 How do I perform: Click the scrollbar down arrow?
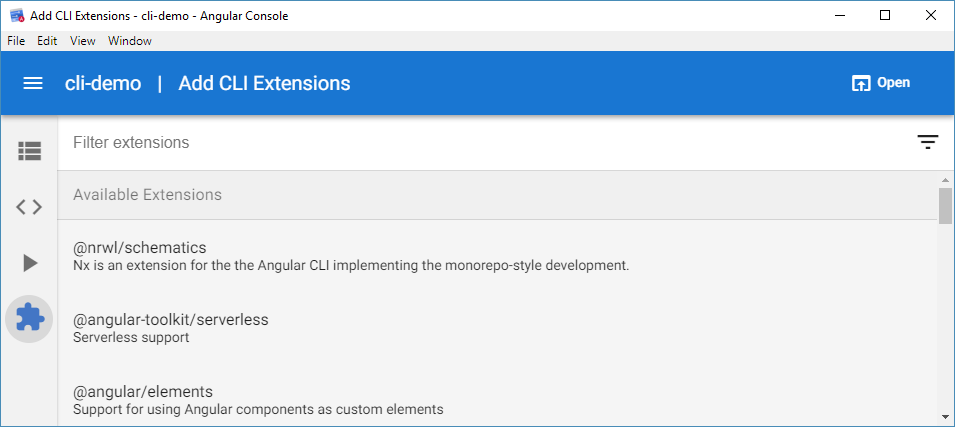(945, 417)
